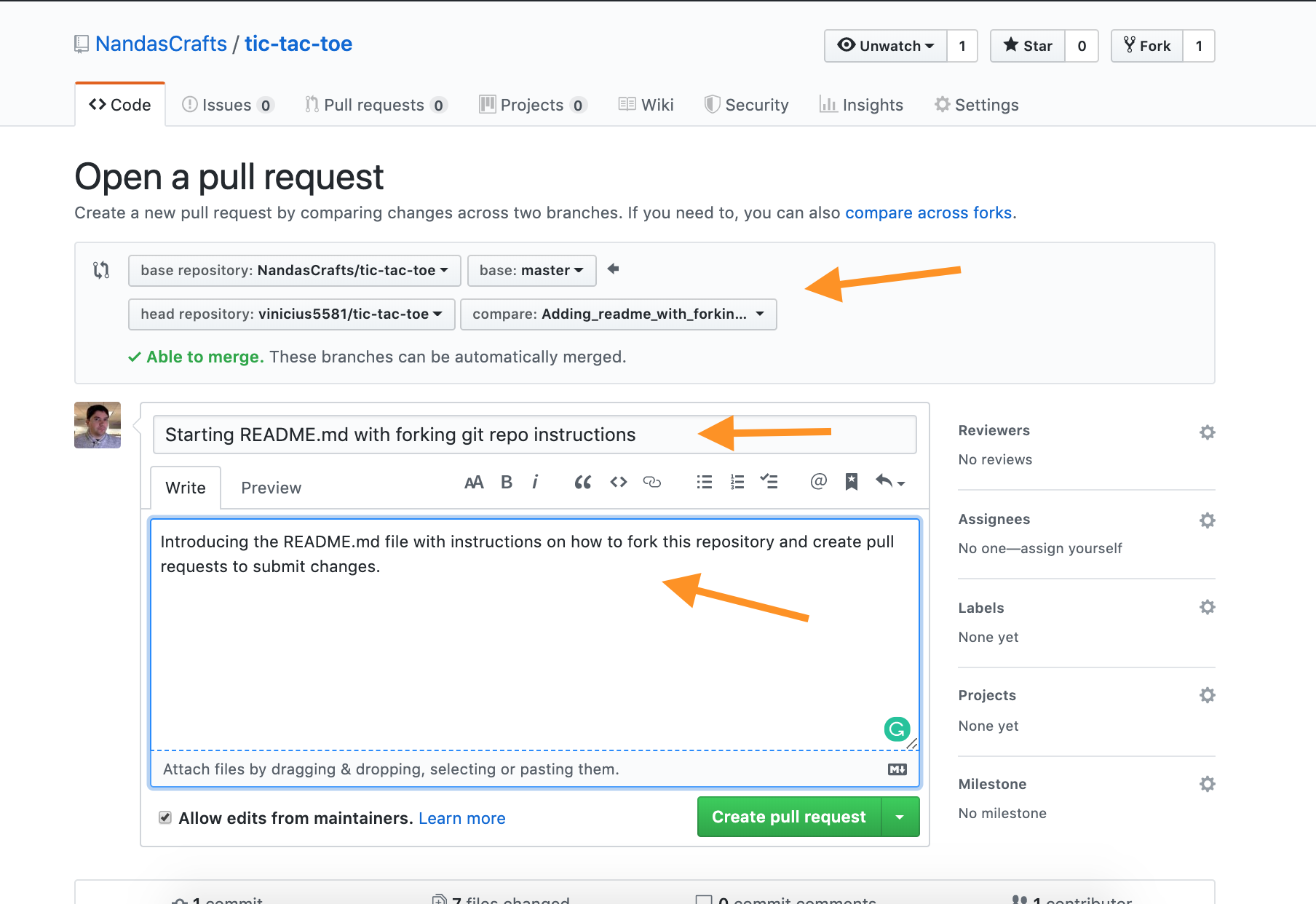Mention a user with the @ icon
The width and height of the screenshot is (1316, 904).
click(x=819, y=482)
